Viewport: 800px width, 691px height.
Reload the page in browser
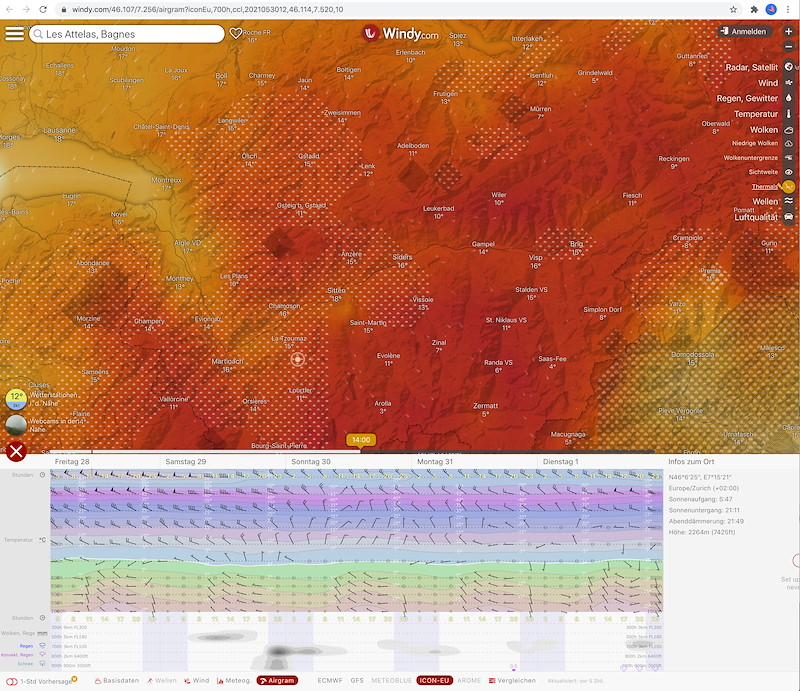(x=43, y=9)
